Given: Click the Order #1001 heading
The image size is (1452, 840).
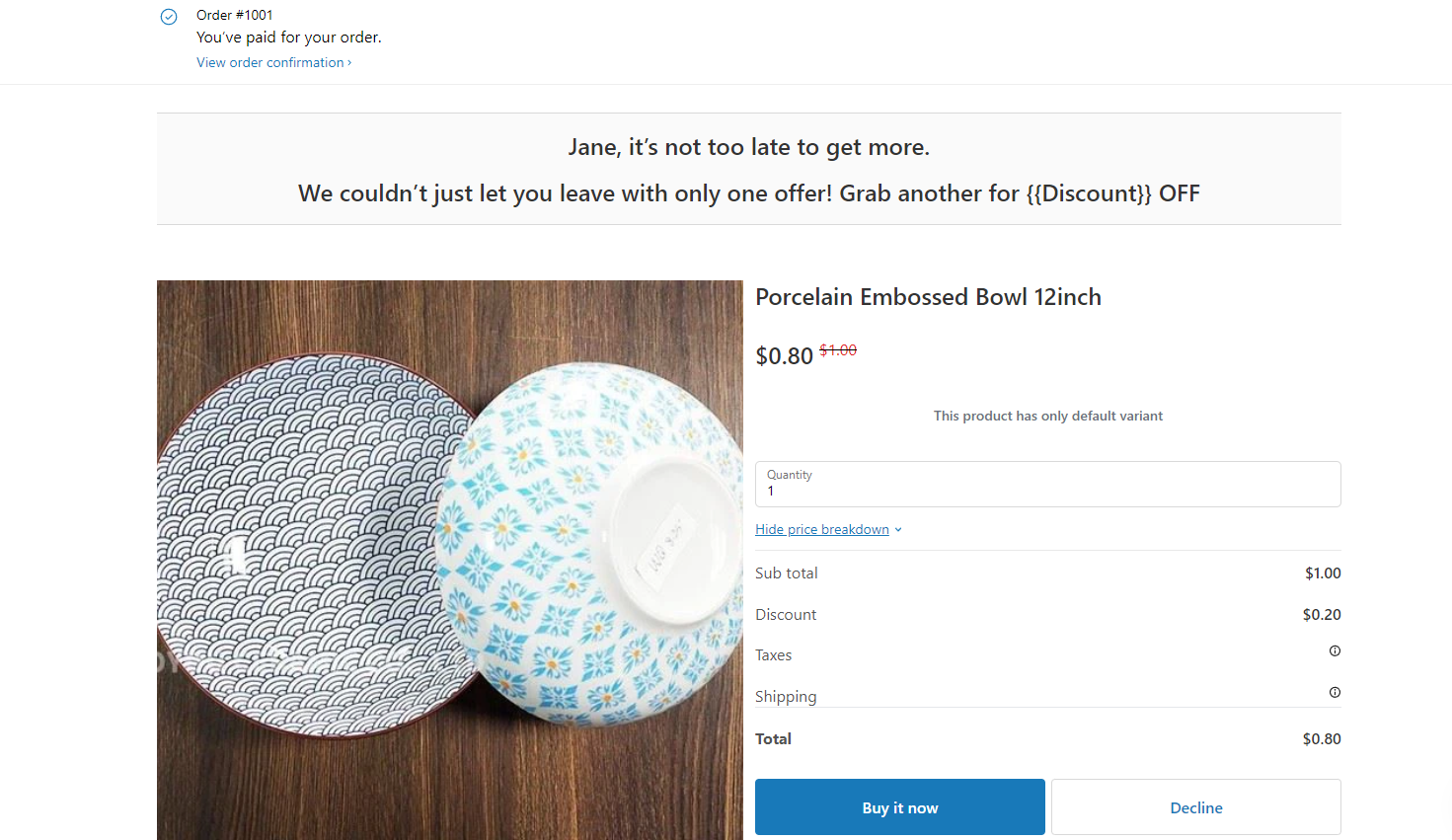Looking at the screenshot, I should (x=234, y=14).
